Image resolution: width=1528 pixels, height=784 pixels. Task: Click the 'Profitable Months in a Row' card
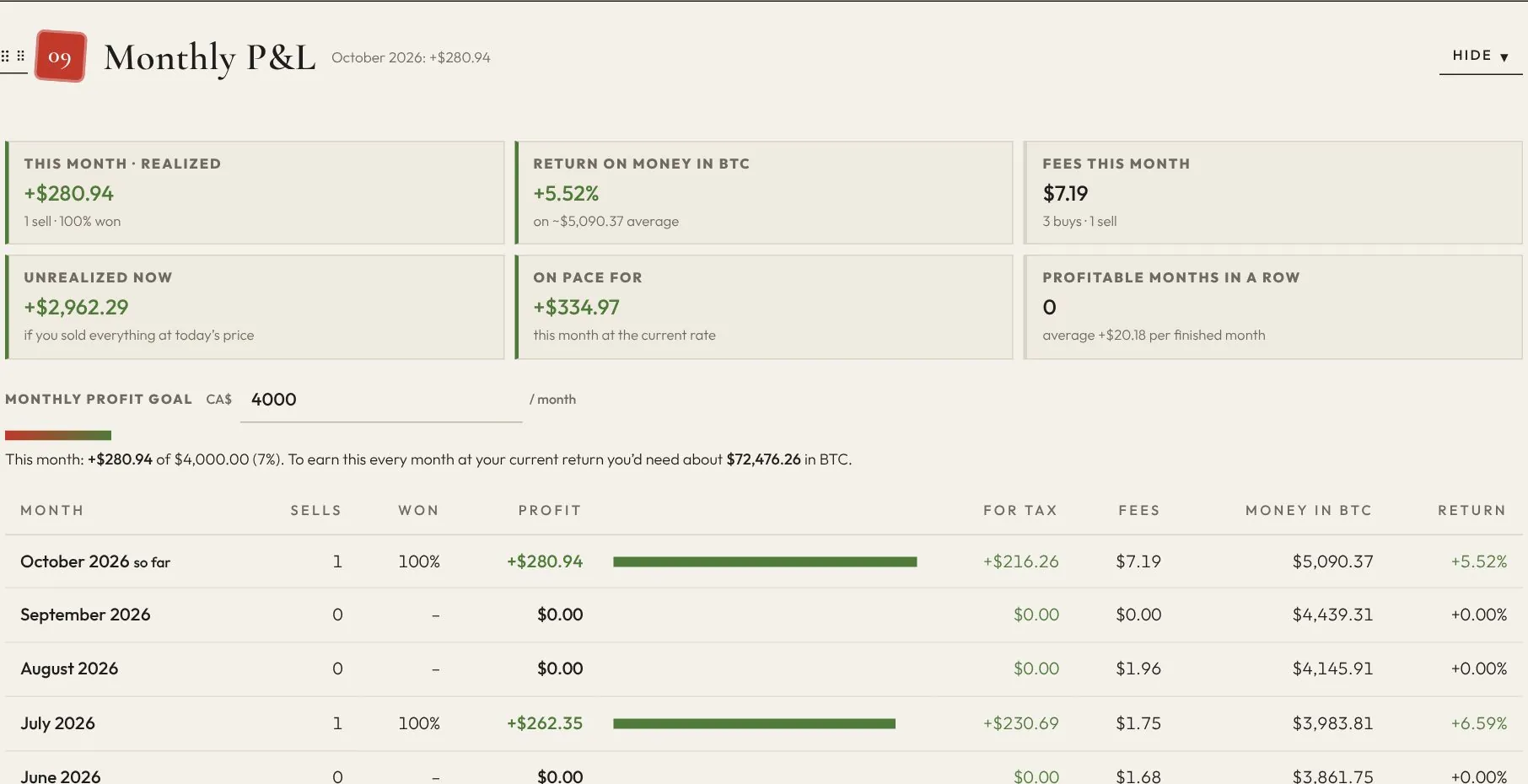tap(1273, 307)
